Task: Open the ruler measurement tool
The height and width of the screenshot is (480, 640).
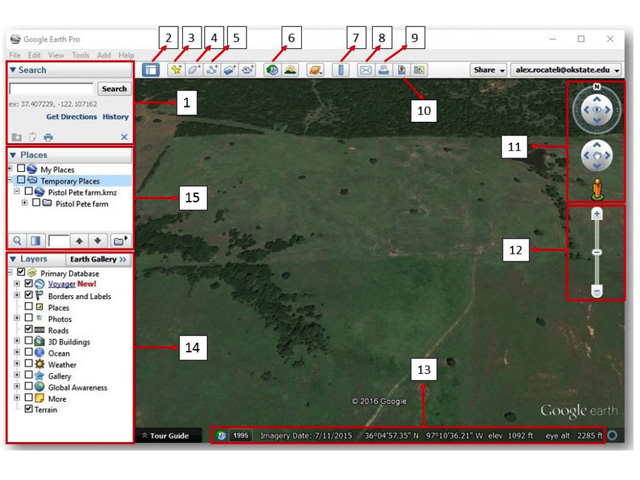Action: pos(340,70)
